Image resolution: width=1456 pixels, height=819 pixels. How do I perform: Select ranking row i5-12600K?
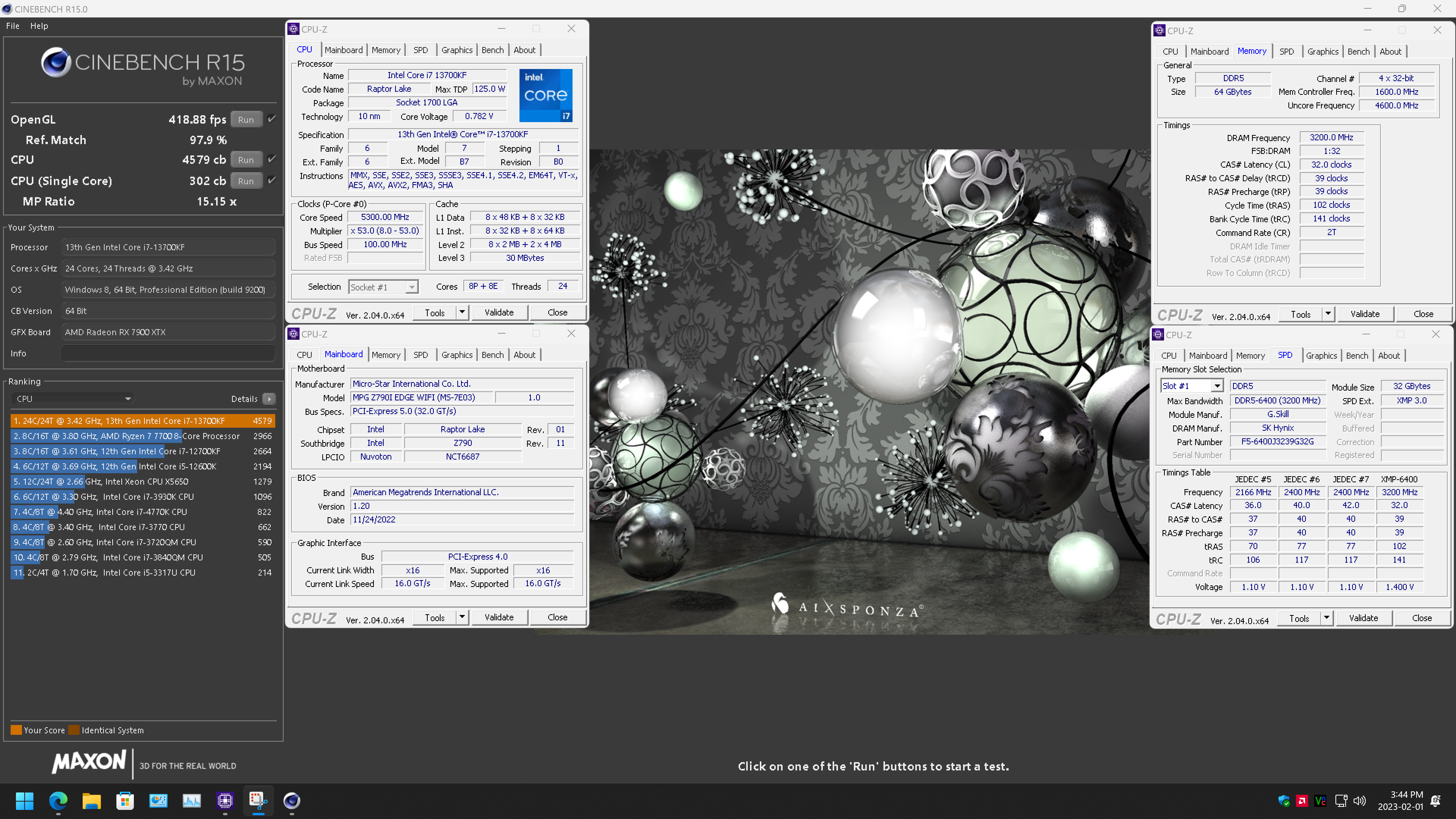coord(143,466)
